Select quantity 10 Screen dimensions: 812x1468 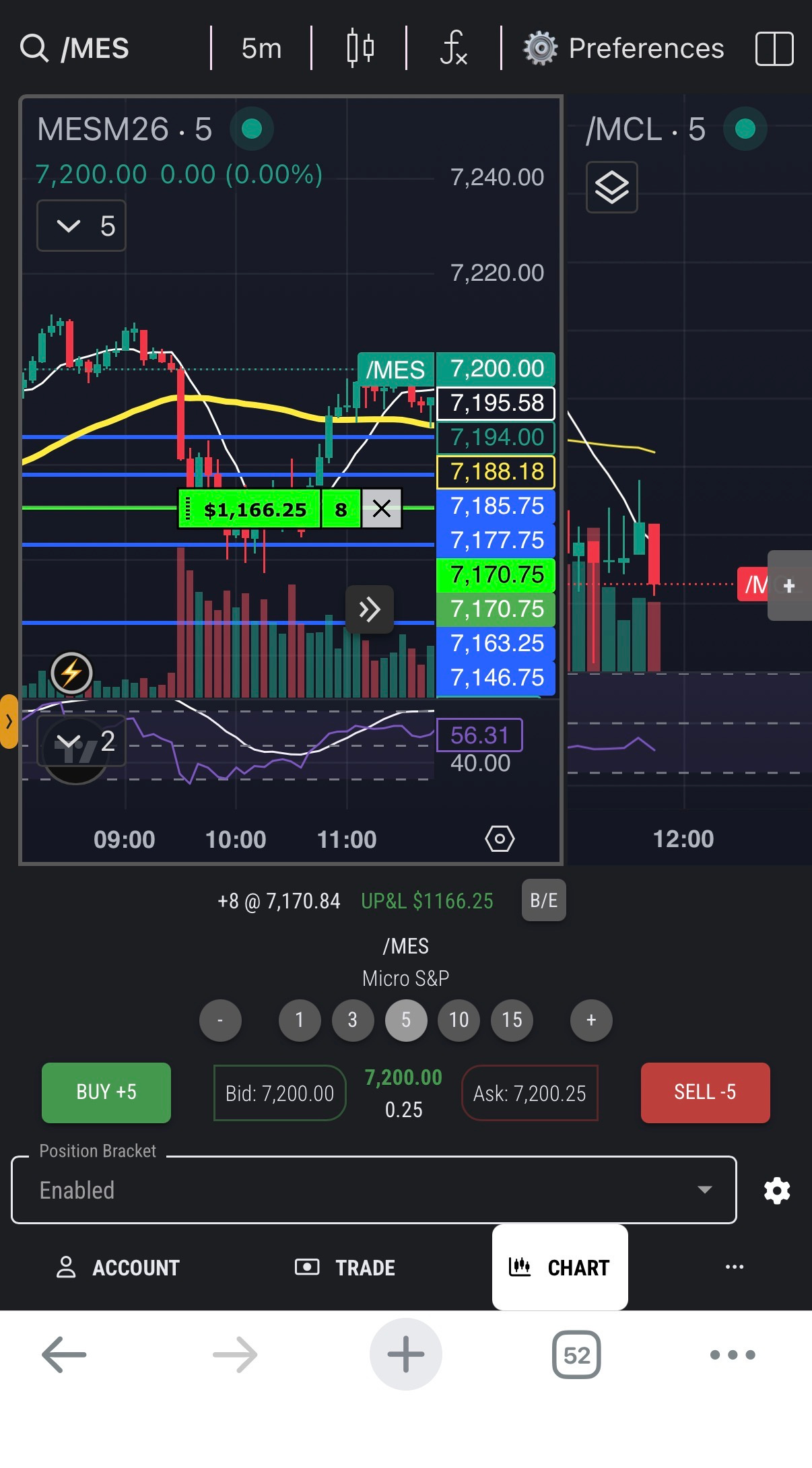pos(459,1020)
